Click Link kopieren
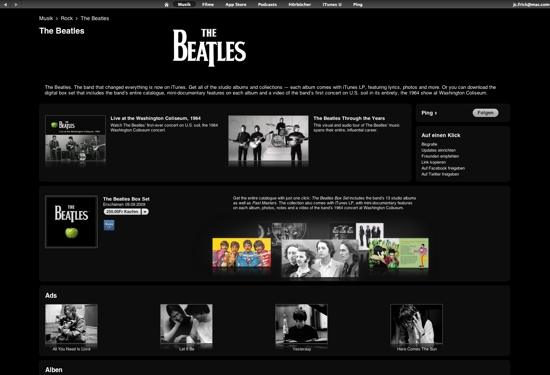550x375 pixels. pyautogui.click(x=434, y=162)
